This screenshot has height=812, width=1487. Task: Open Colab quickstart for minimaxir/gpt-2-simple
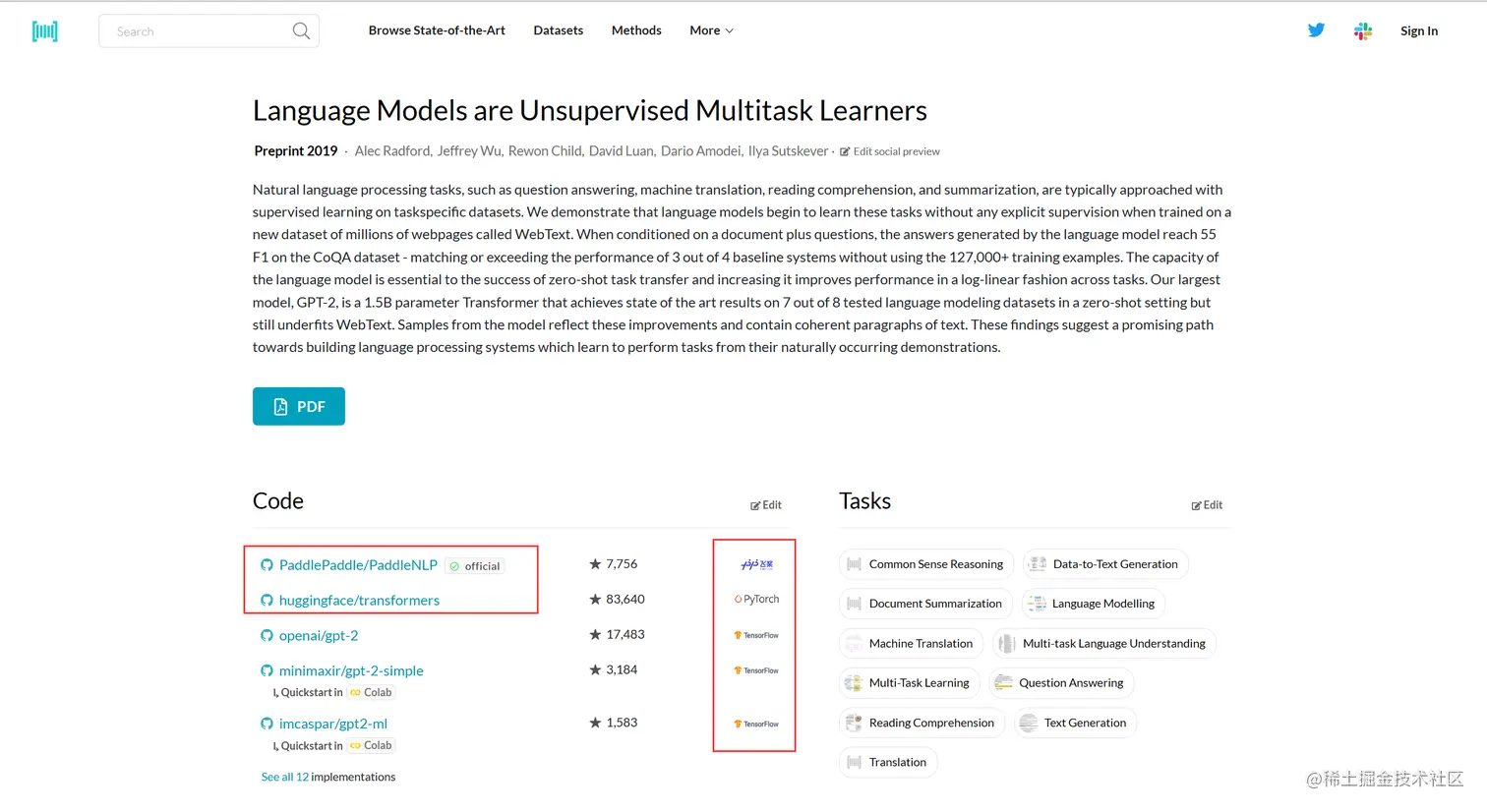point(371,693)
